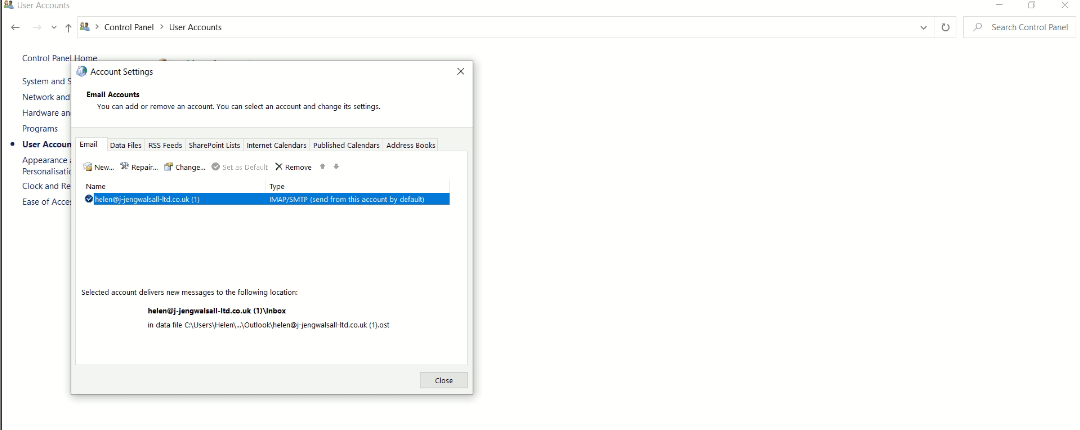Click the Name column header
Viewport: 1080px width, 430px height.
point(96,187)
